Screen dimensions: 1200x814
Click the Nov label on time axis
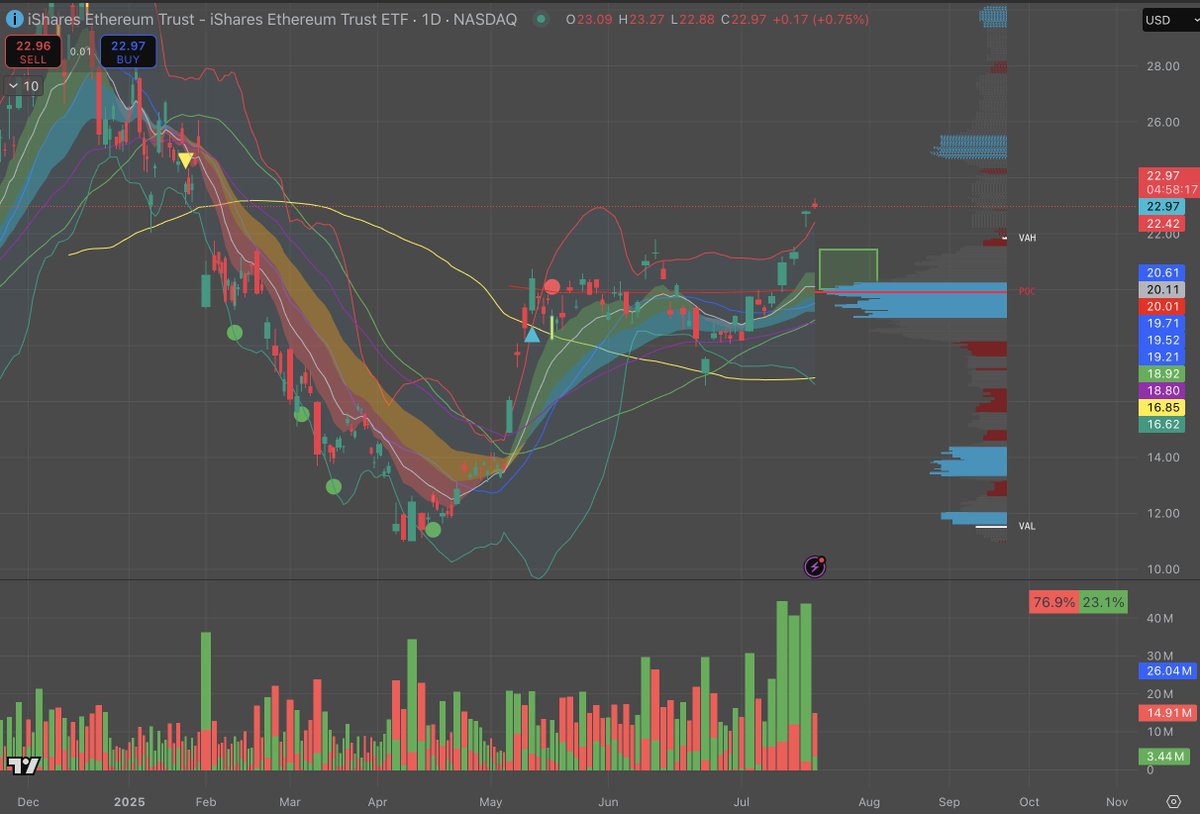coord(1118,802)
